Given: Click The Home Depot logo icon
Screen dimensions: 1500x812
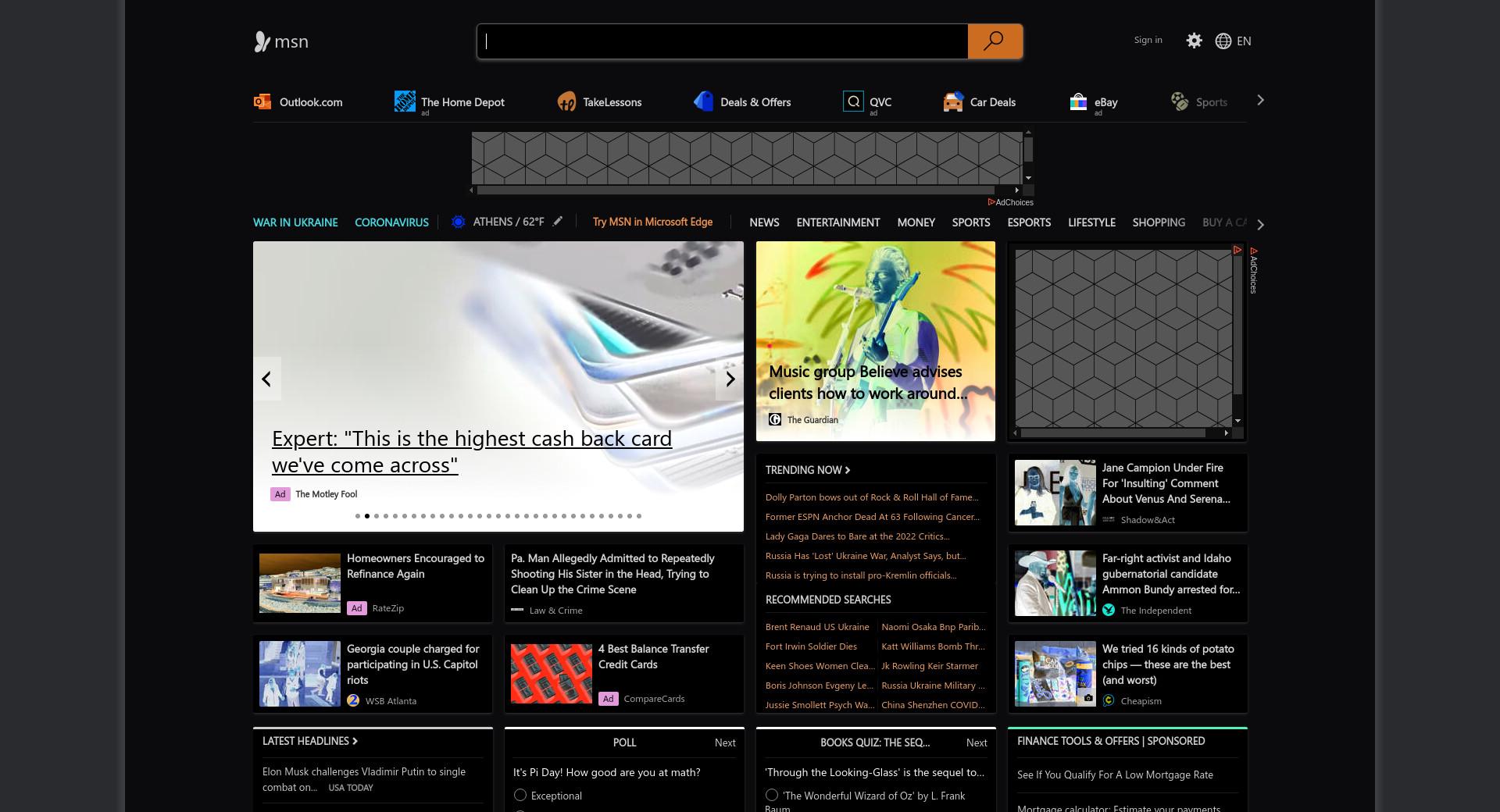Looking at the screenshot, I should tap(405, 101).
